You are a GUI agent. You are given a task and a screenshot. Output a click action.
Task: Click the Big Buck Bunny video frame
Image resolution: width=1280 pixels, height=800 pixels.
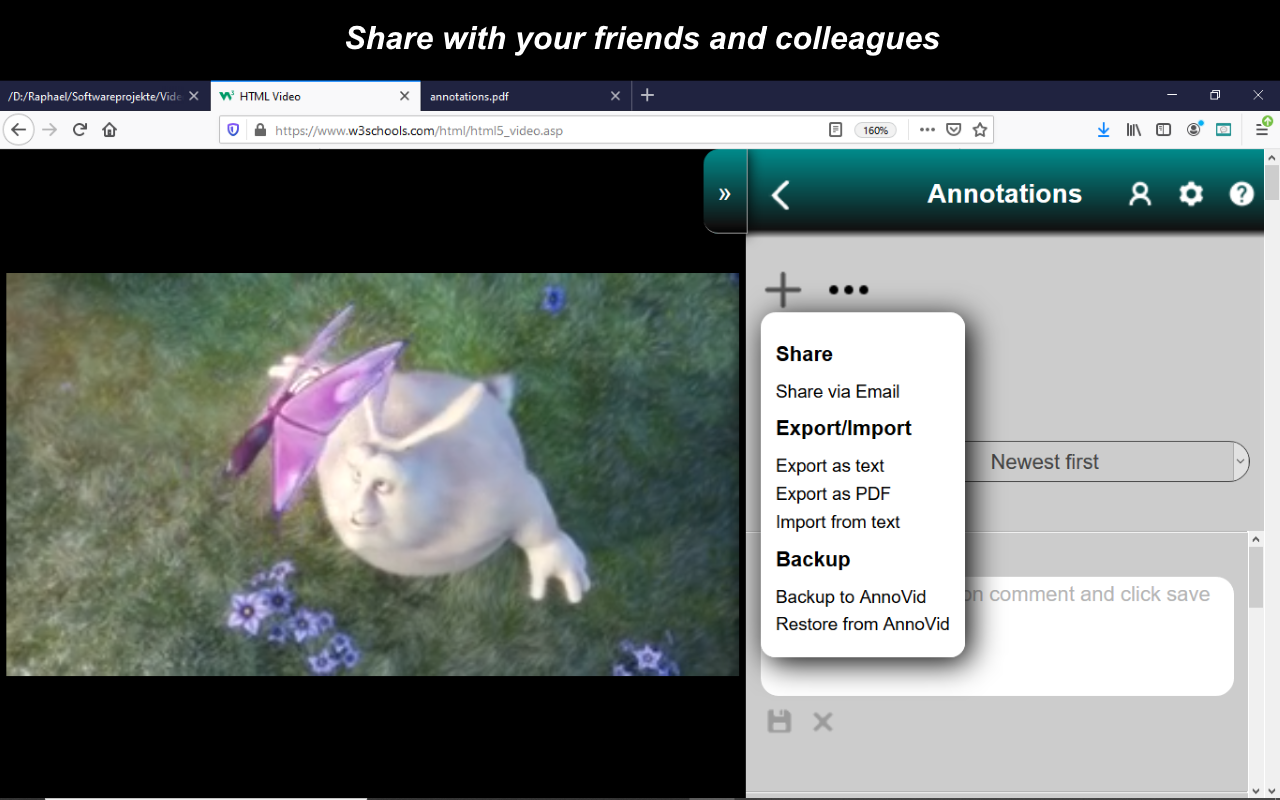(372, 474)
